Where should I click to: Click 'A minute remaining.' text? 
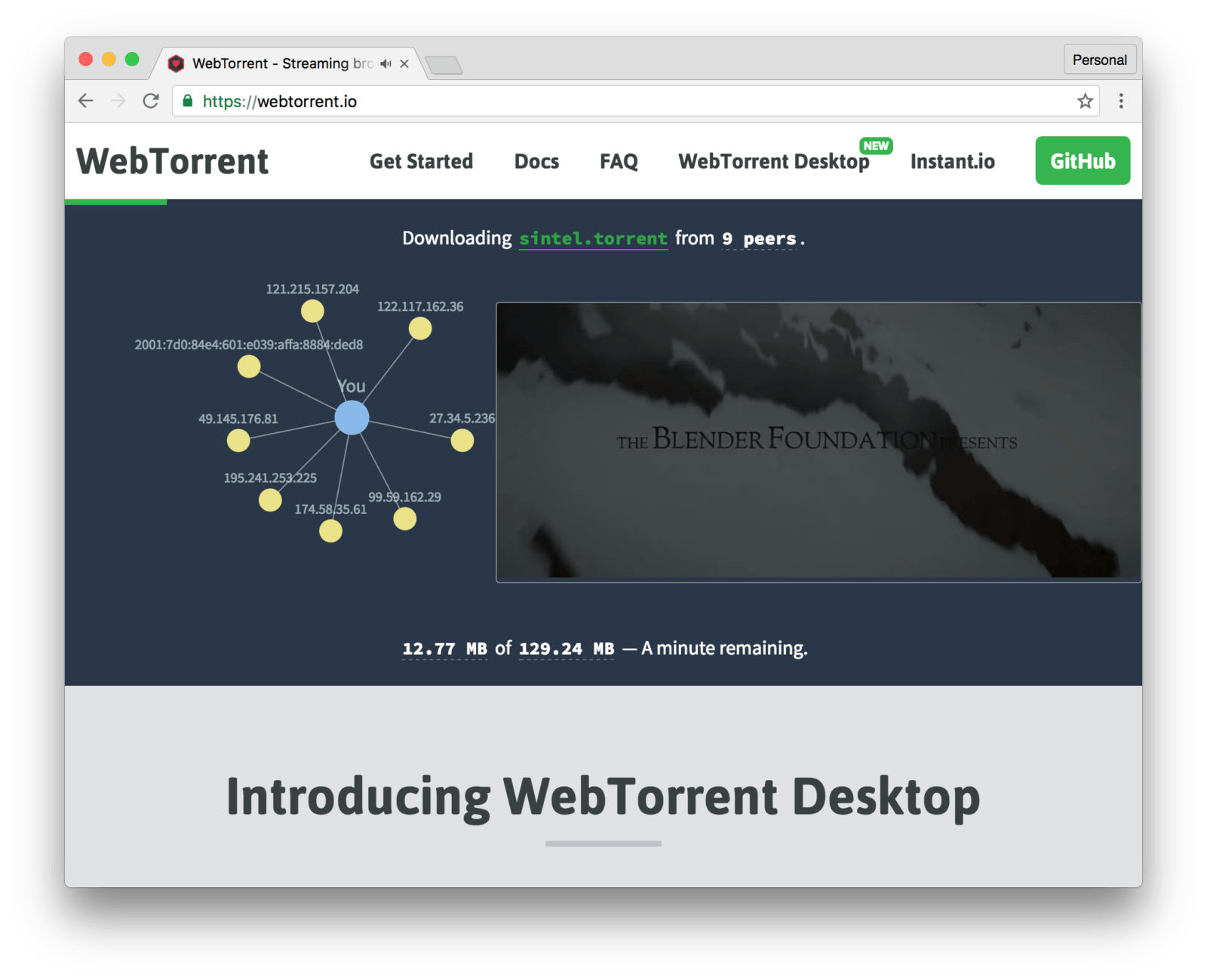tap(724, 649)
